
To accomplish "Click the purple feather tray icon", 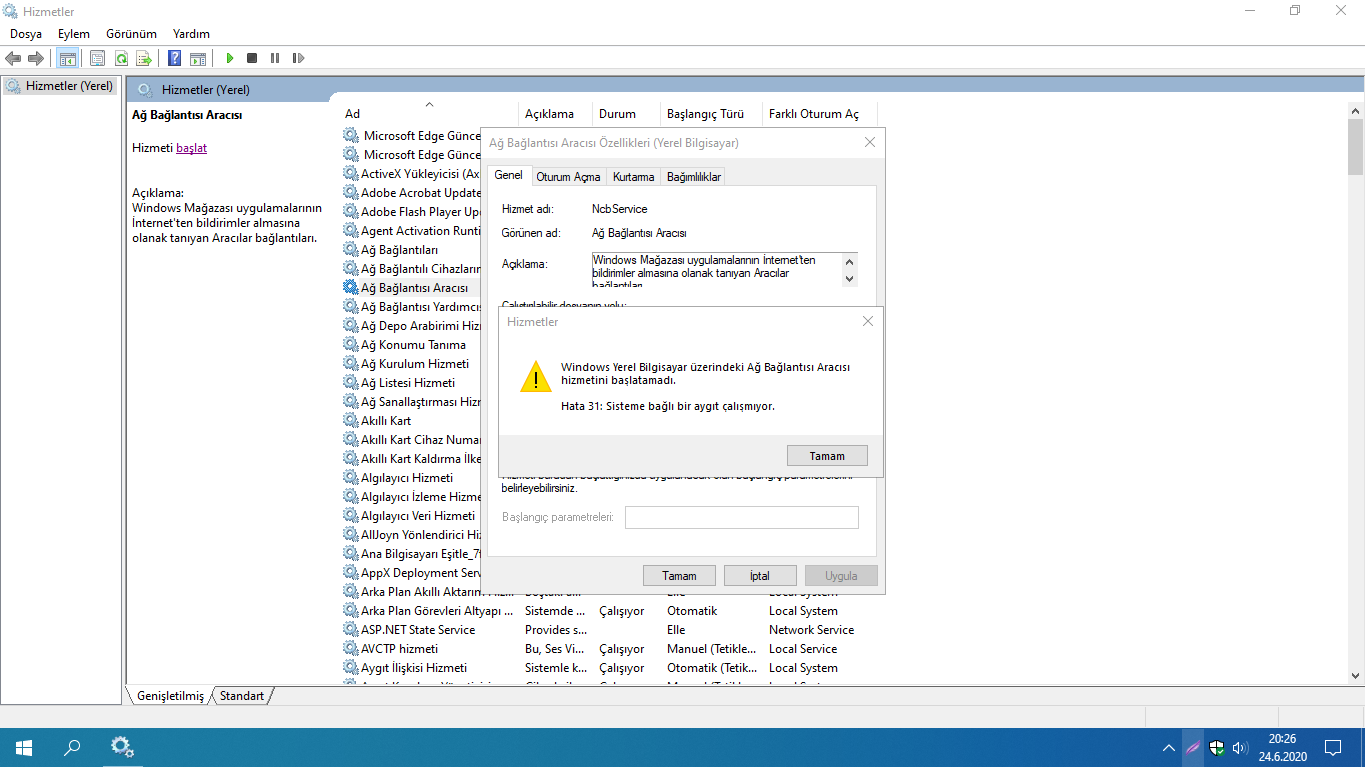I will [x=1193, y=747].
